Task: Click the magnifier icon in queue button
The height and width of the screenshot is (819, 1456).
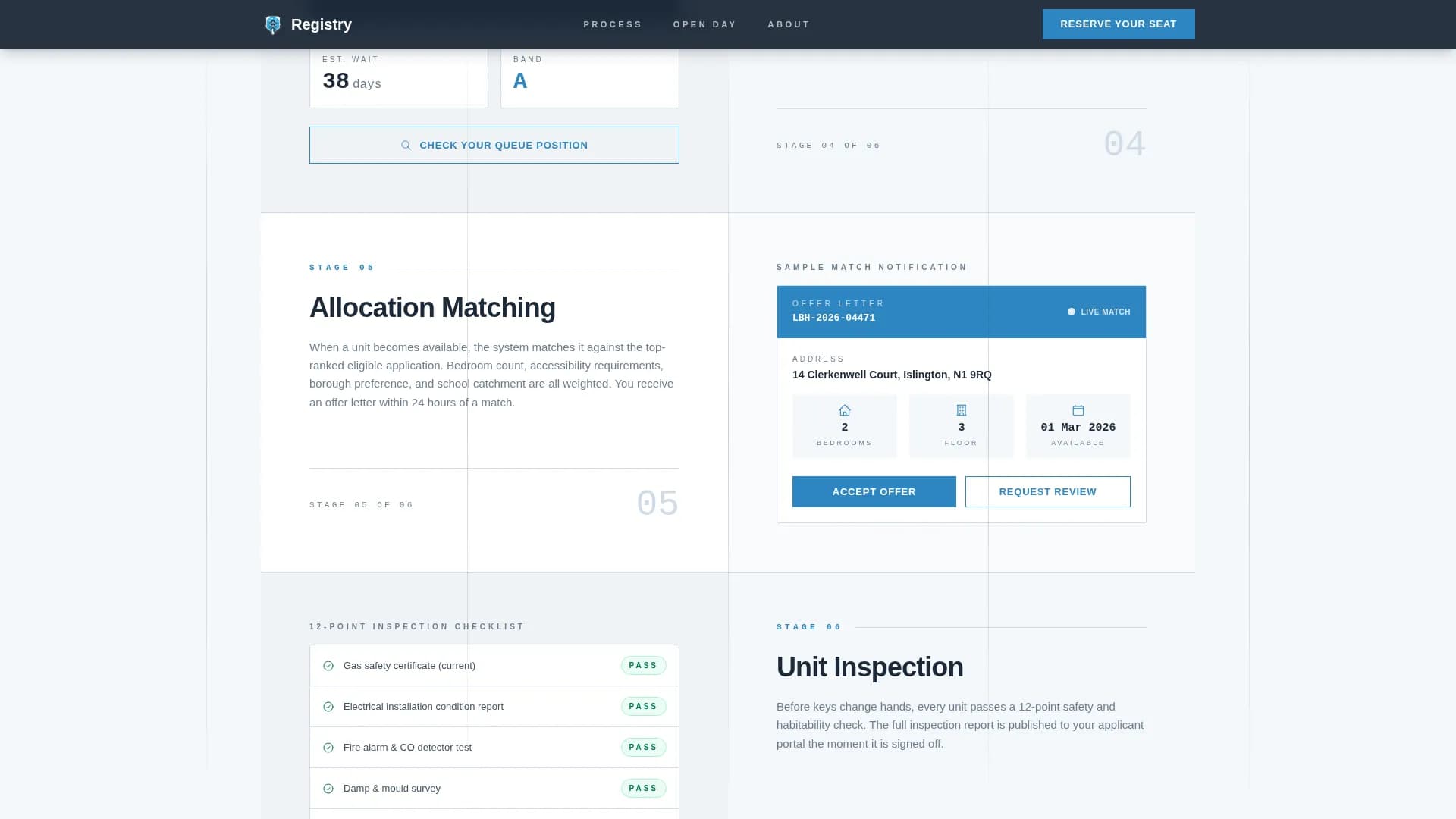Action: point(406,146)
